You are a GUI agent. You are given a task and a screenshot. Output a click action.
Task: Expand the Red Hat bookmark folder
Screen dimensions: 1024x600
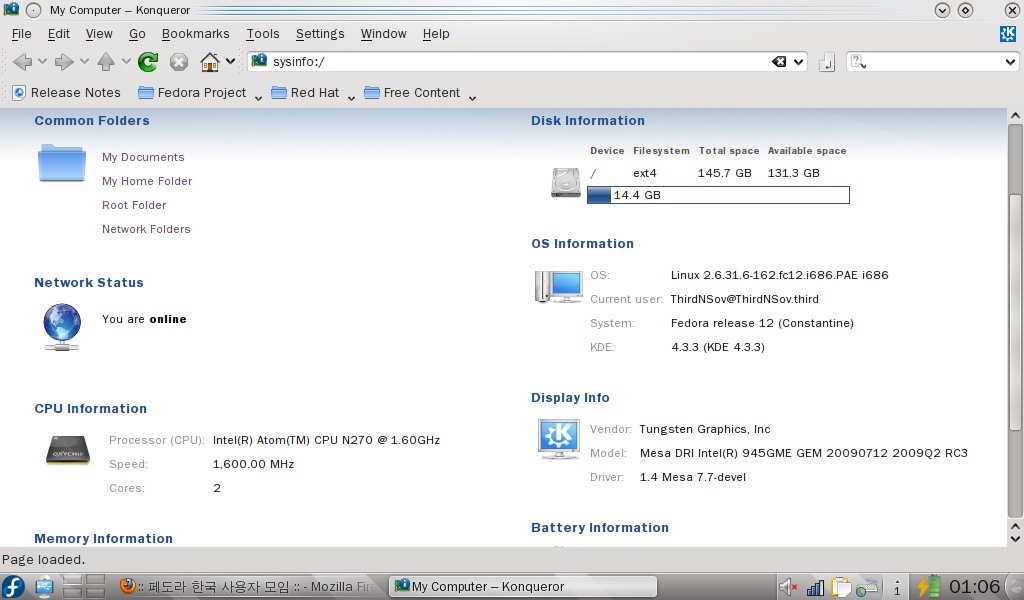click(x=312, y=93)
